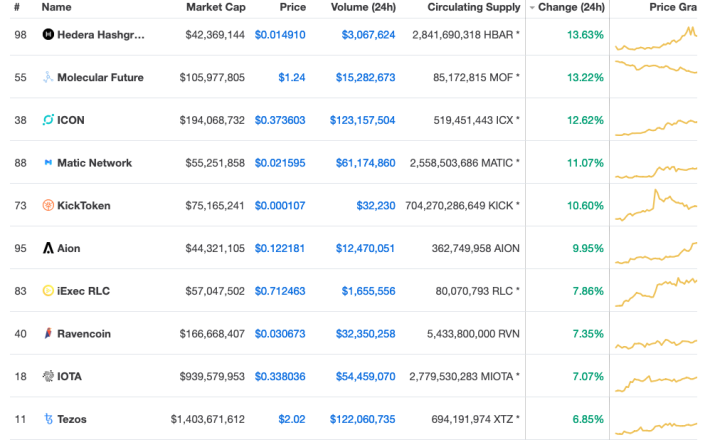Open ICON volume link $123,157,504

pyautogui.click(x=362, y=120)
